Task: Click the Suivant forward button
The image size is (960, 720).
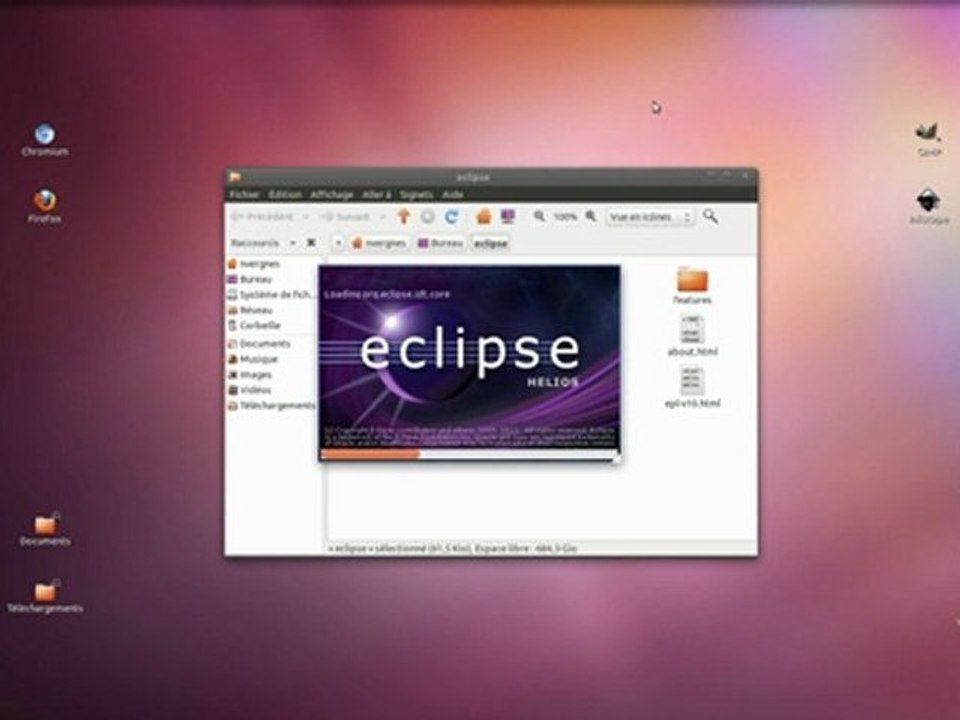Action: click(x=346, y=217)
